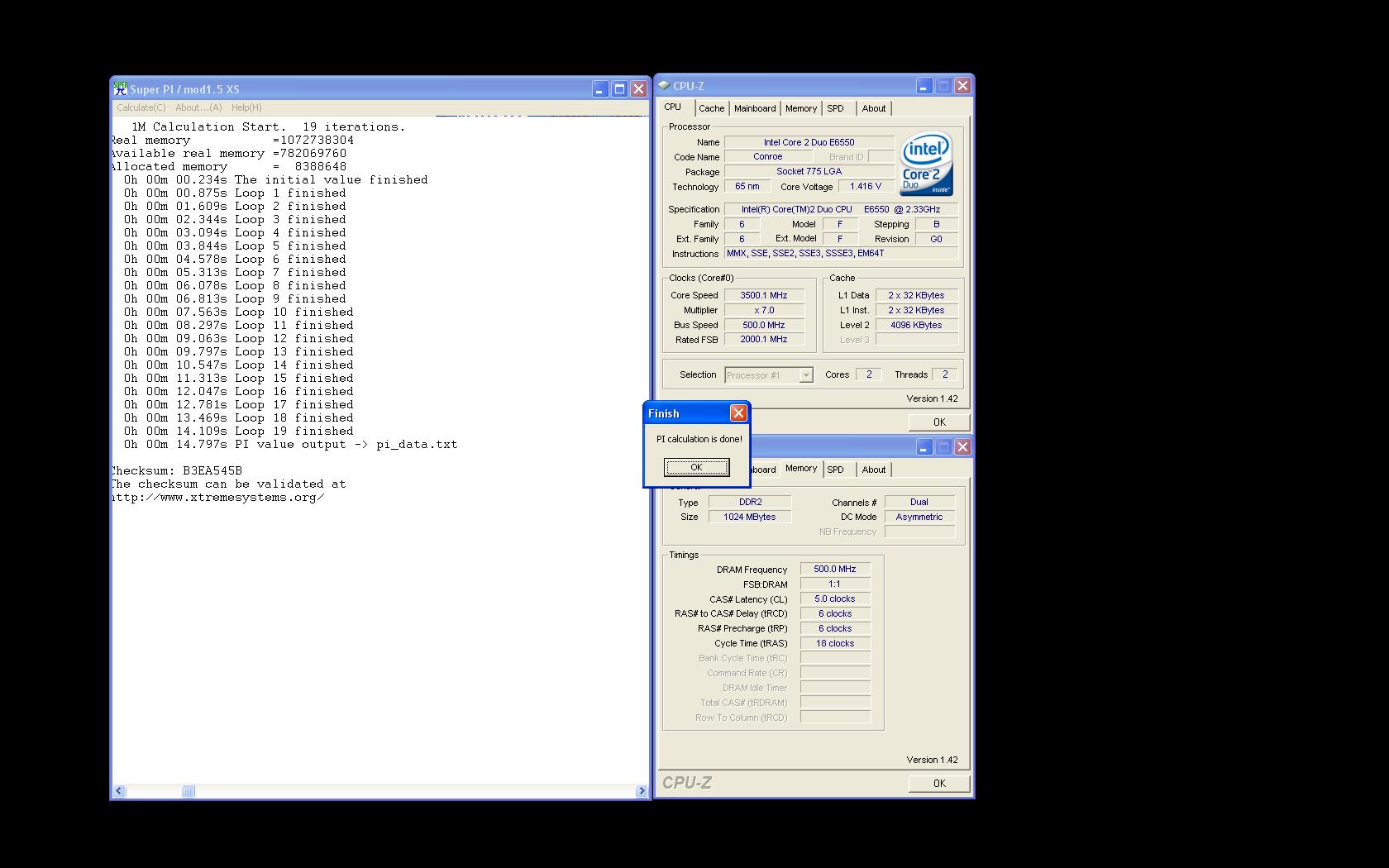Switch to Mainboard tab in top CPU-Z
Screen dimensions: 1389x868
coord(755,108)
